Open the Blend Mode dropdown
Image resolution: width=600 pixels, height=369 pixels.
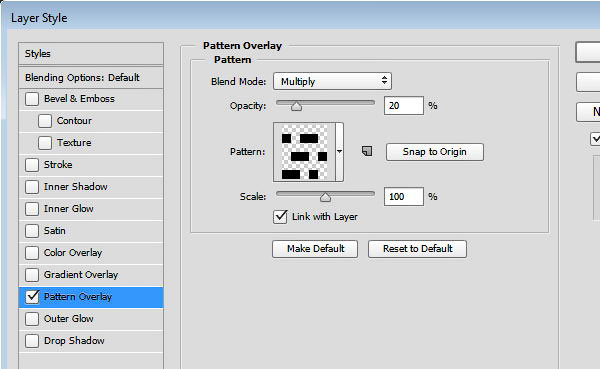[x=332, y=81]
